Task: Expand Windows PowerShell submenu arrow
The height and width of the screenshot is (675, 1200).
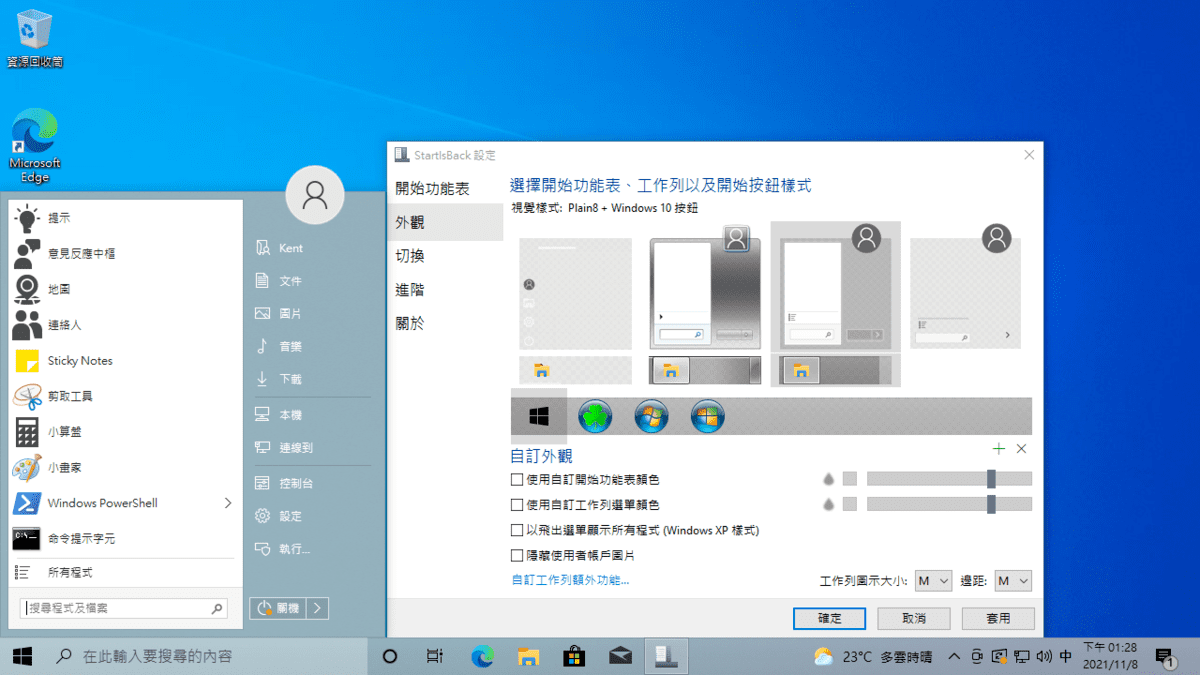Action: point(228,503)
